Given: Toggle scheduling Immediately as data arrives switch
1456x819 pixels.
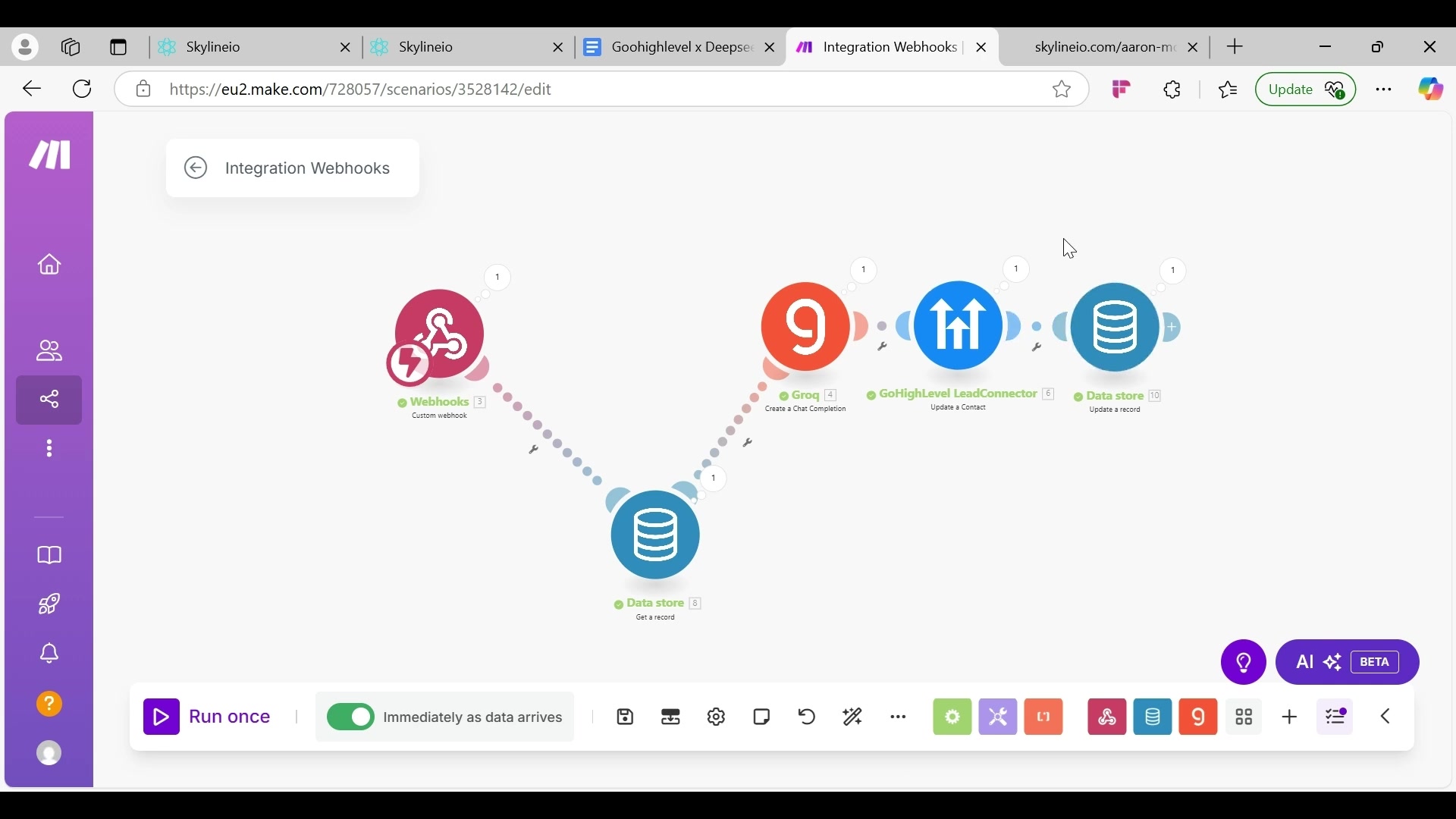Looking at the screenshot, I should pyautogui.click(x=351, y=717).
